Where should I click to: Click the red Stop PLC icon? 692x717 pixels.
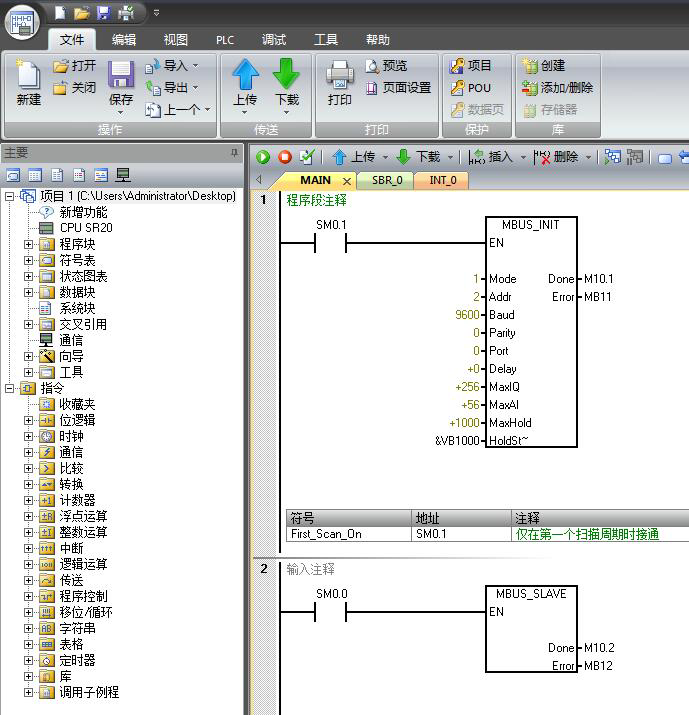coord(285,157)
